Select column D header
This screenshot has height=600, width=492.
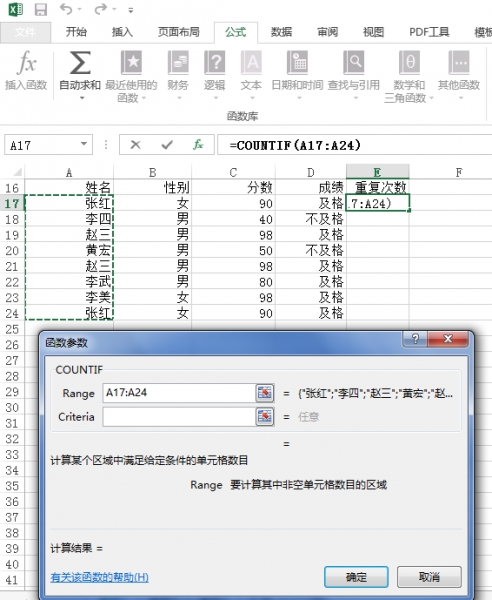311,173
